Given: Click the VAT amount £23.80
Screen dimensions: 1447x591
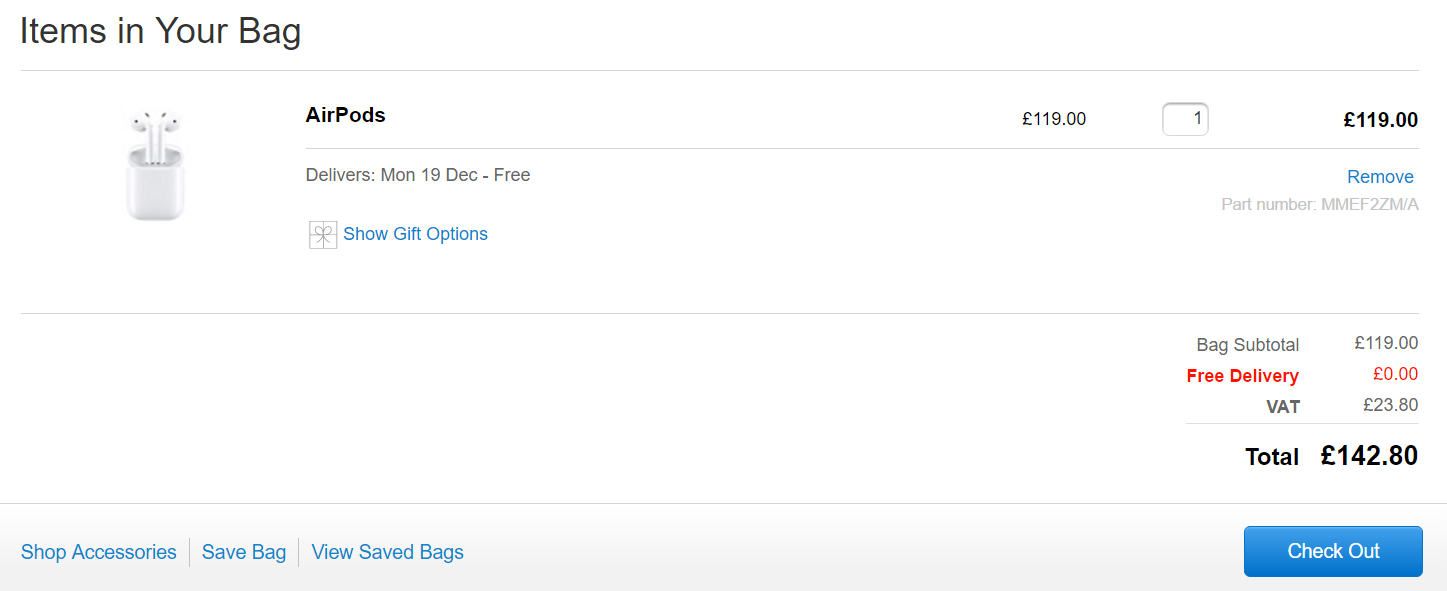Looking at the screenshot, I should pyautogui.click(x=1390, y=405).
